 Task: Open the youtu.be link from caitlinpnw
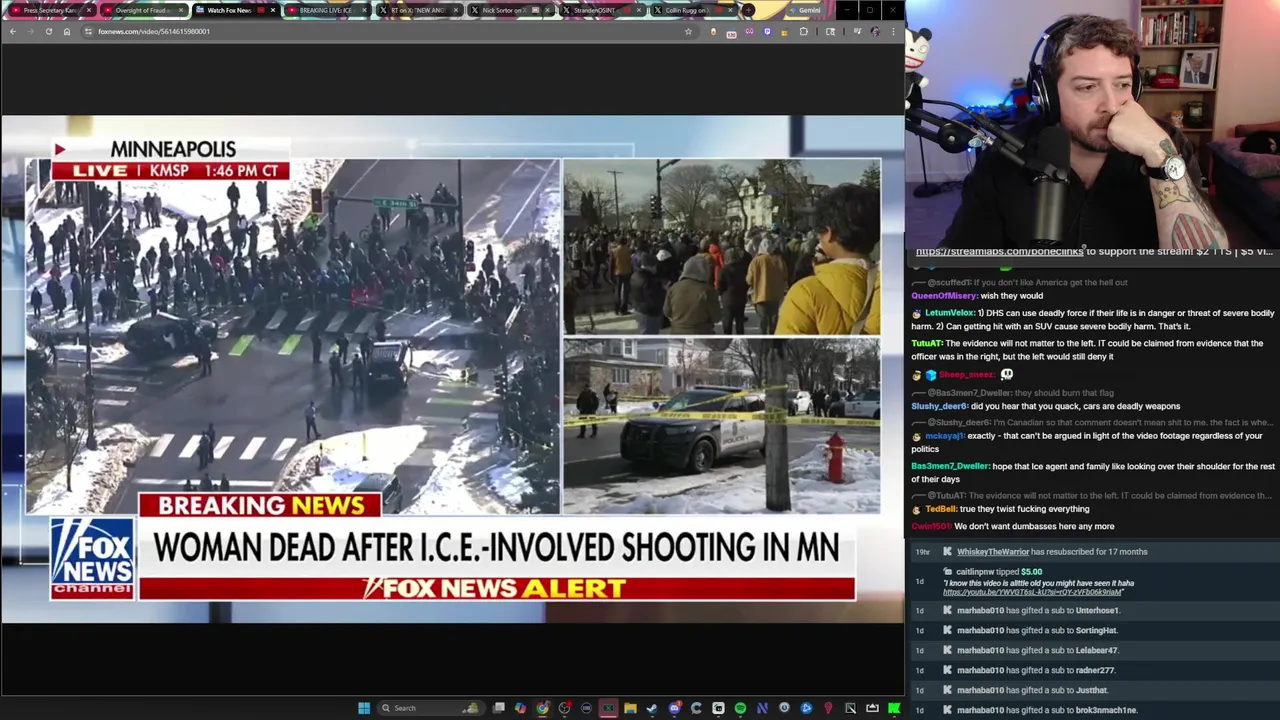click(x=1032, y=592)
